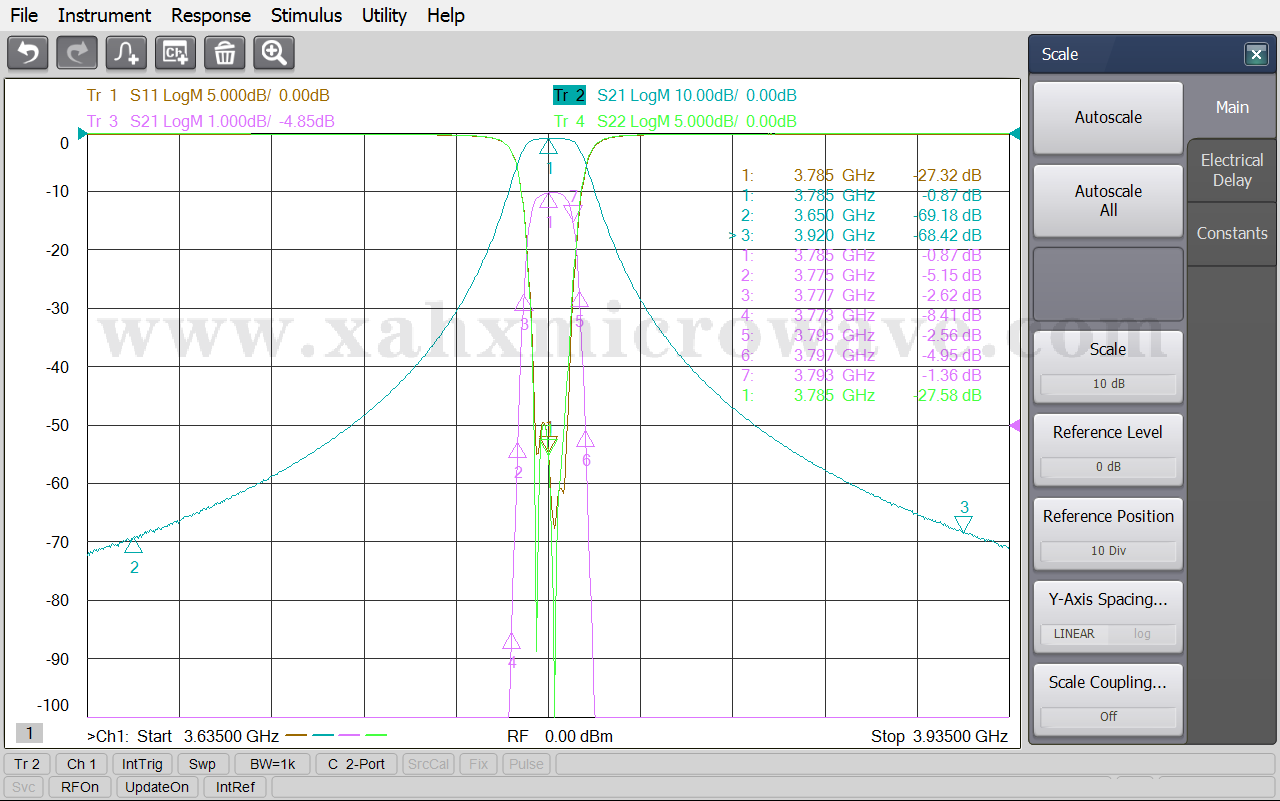Viewport: 1280px width, 801px height.
Task: Click marker 3 on the cyan trace
Action: (x=963, y=524)
